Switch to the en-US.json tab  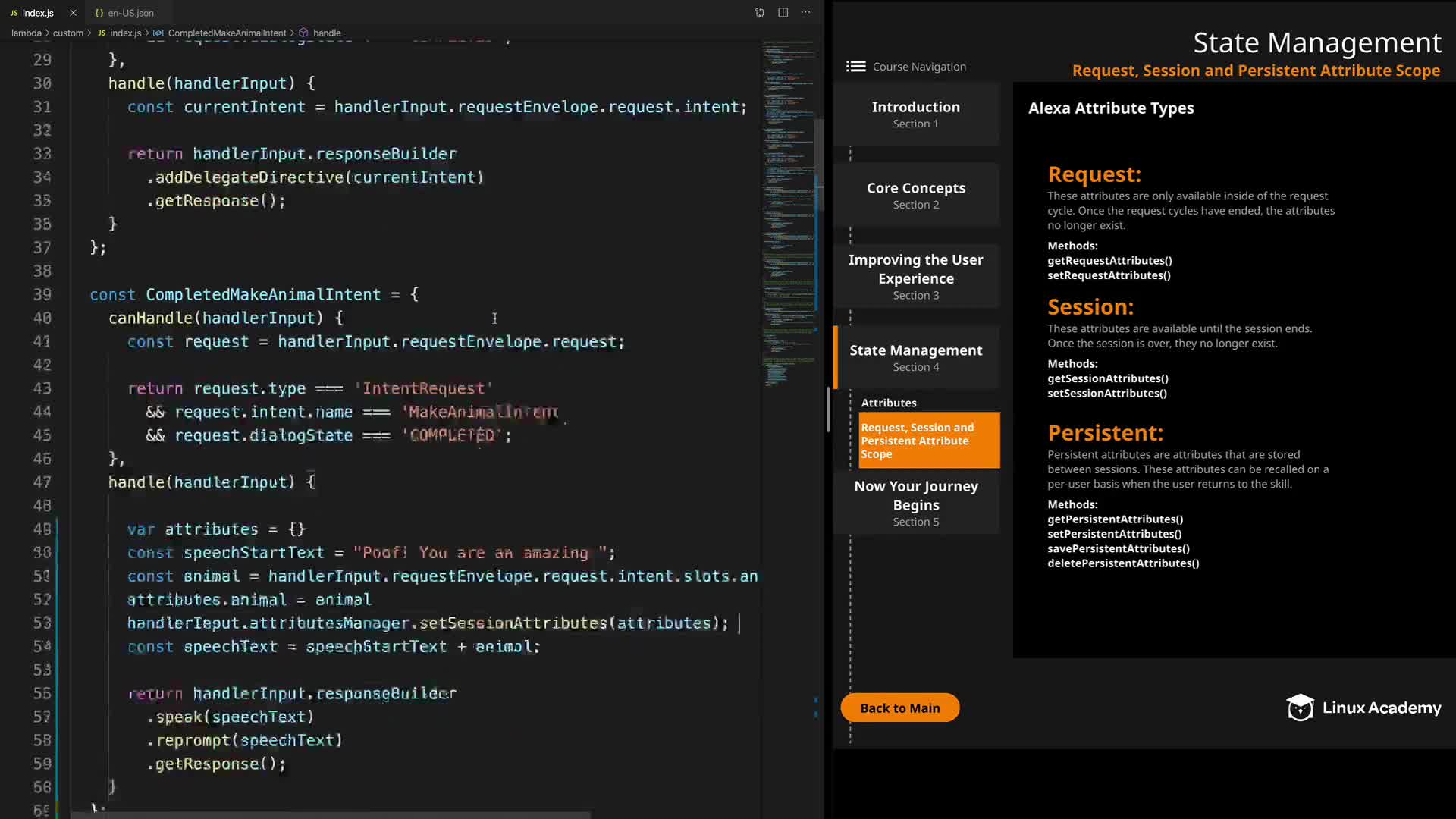130,13
